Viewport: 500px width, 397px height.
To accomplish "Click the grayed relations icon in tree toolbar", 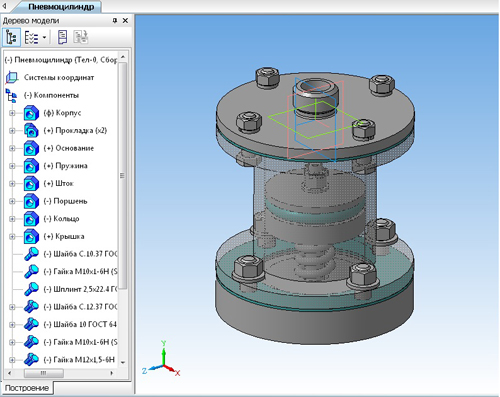I will (x=80, y=37).
